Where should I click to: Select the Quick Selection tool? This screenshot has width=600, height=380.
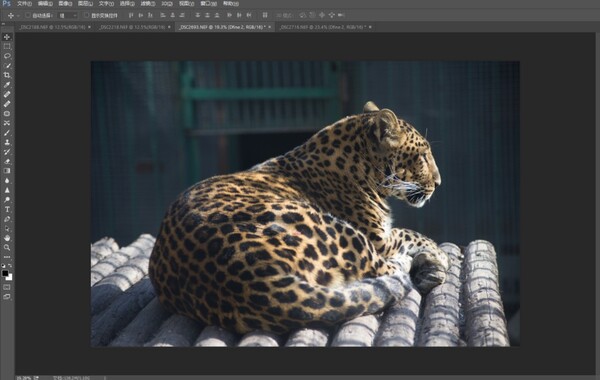pyautogui.click(x=7, y=66)
